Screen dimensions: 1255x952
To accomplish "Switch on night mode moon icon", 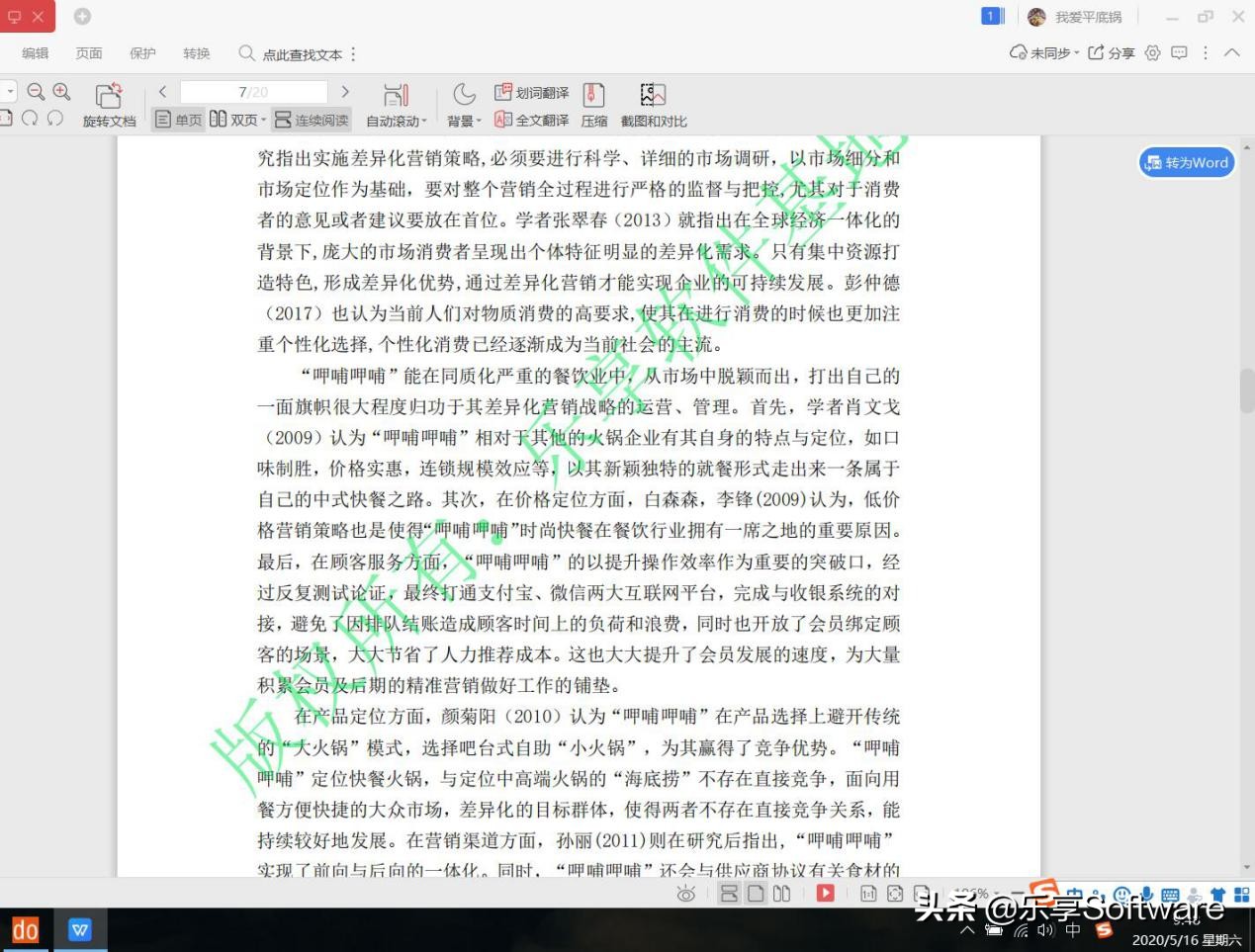I will coord(464,94).
